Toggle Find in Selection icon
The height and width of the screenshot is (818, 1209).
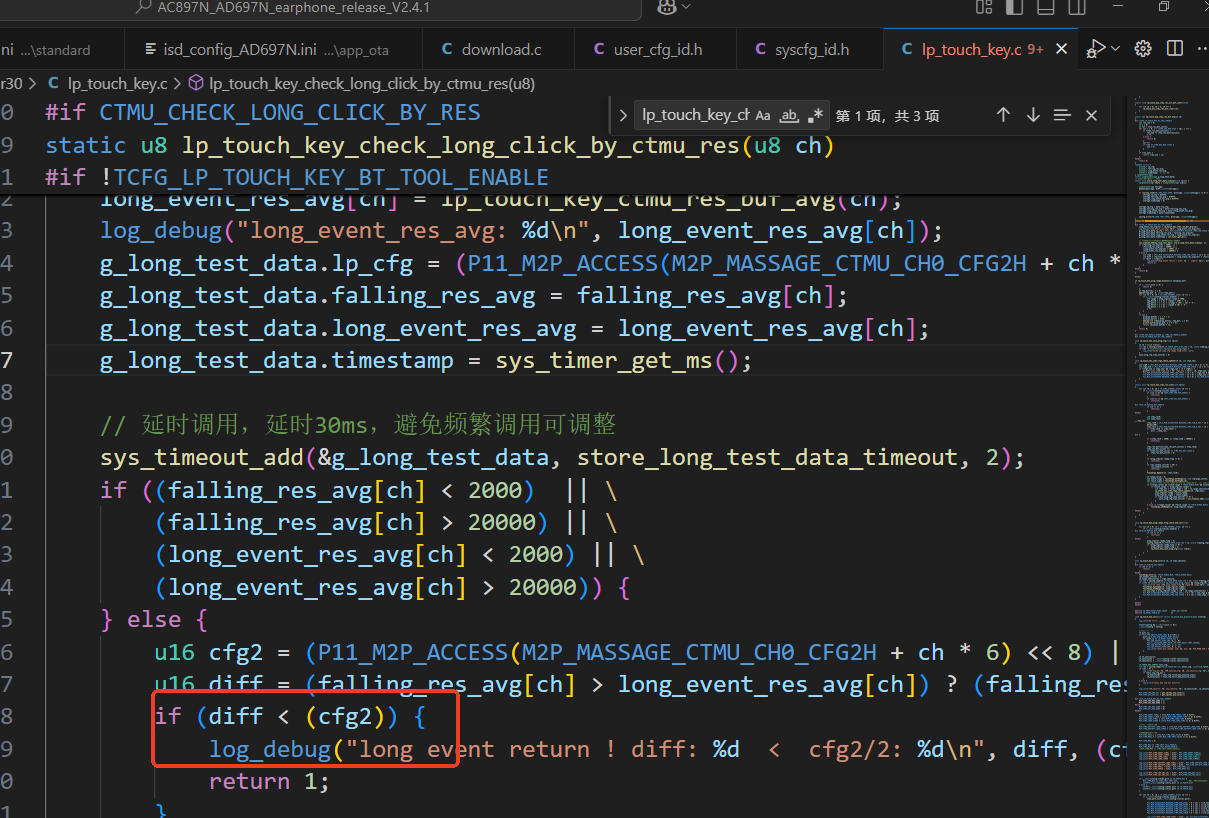(x=1062, y=115)
